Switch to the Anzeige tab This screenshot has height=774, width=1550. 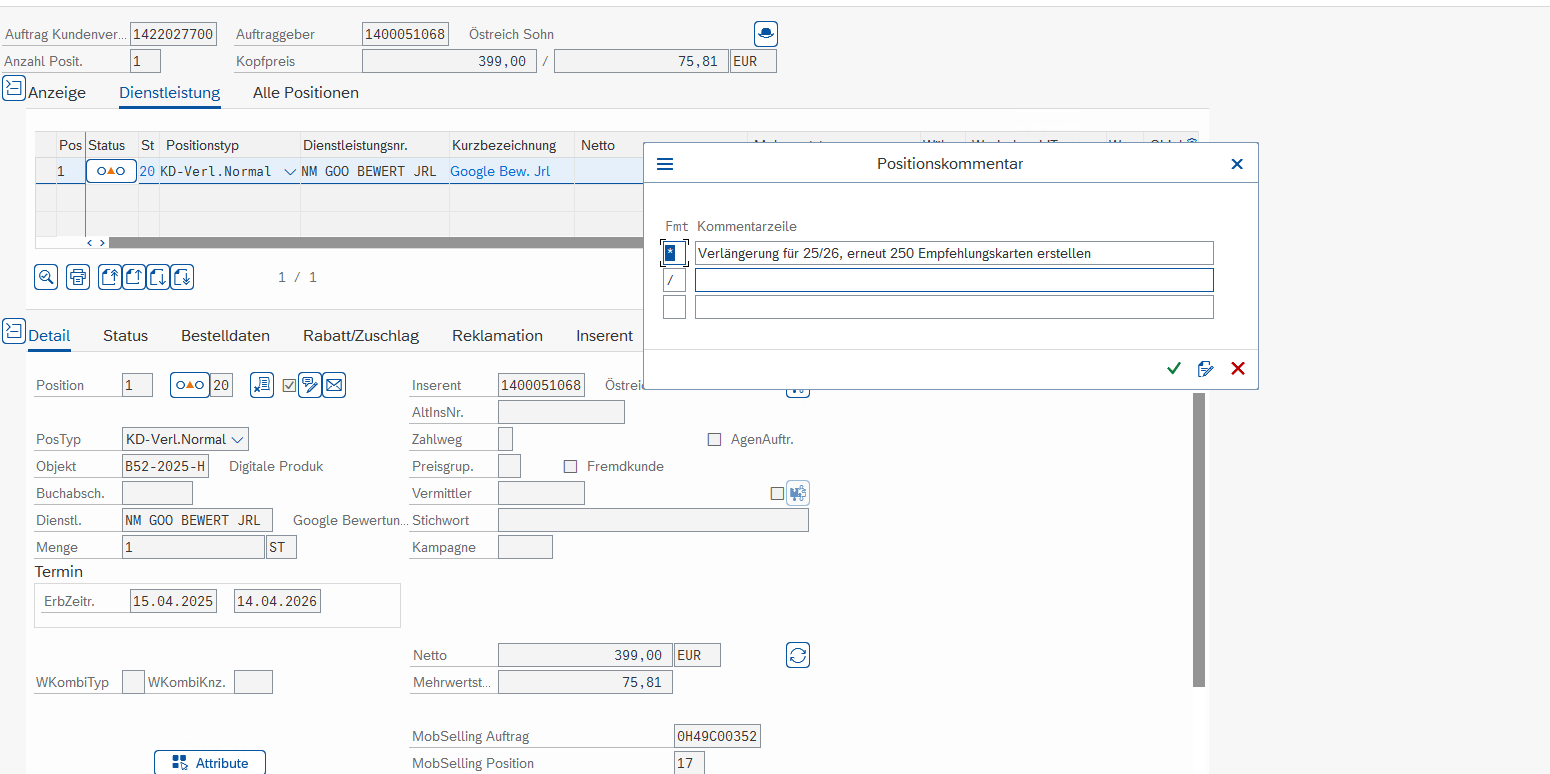[x=57, y=93]
